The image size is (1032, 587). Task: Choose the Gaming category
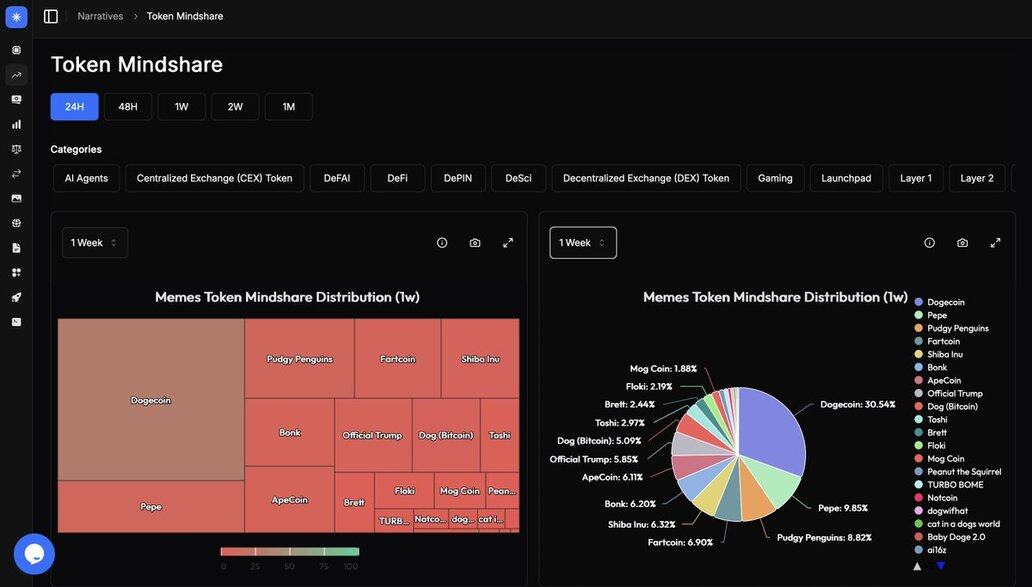coord(775,178)
